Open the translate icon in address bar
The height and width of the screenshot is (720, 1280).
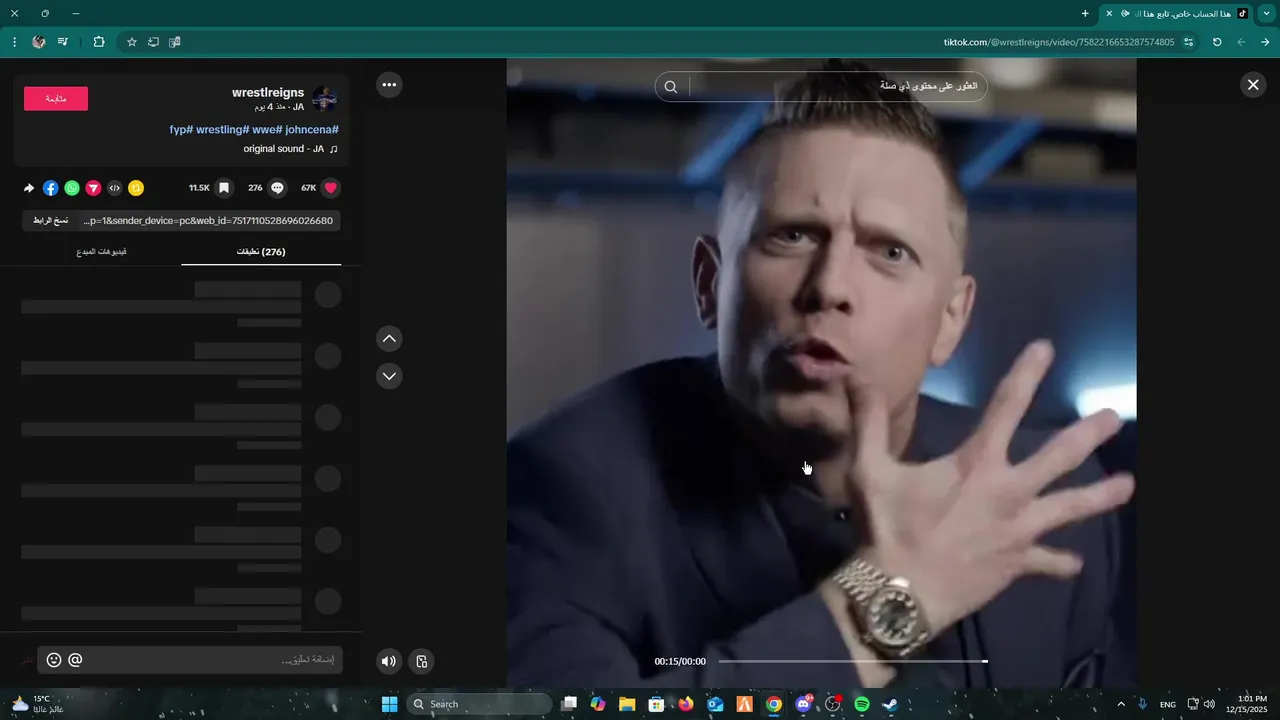pyautogui.click(x=175, y=42)
